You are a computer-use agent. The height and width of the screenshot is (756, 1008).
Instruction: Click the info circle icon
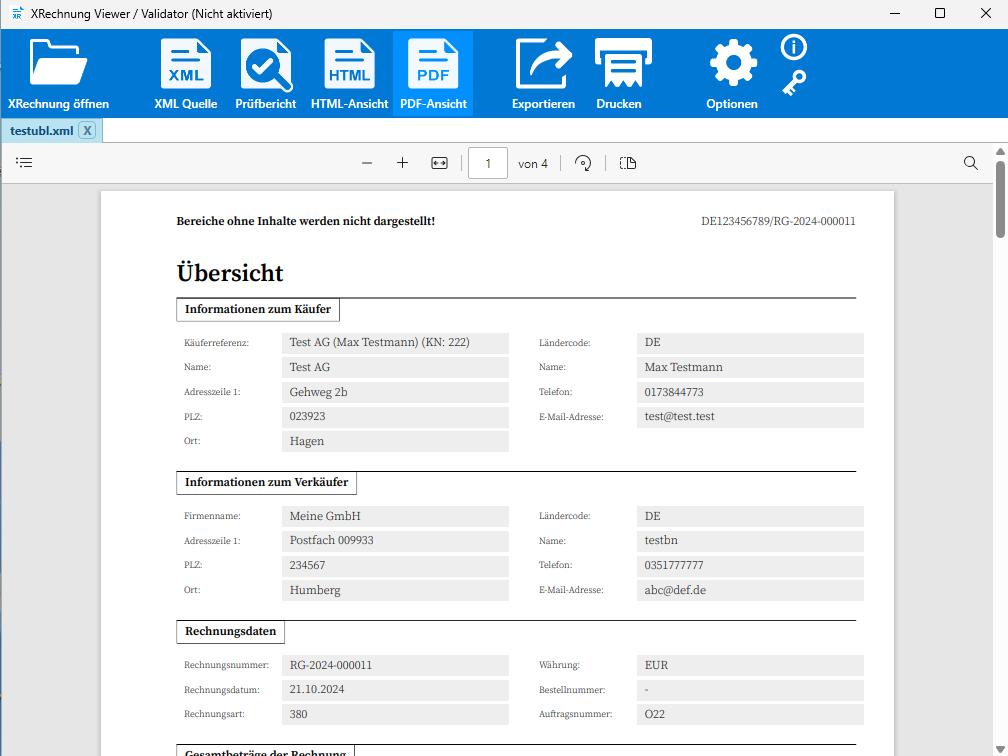793,48
